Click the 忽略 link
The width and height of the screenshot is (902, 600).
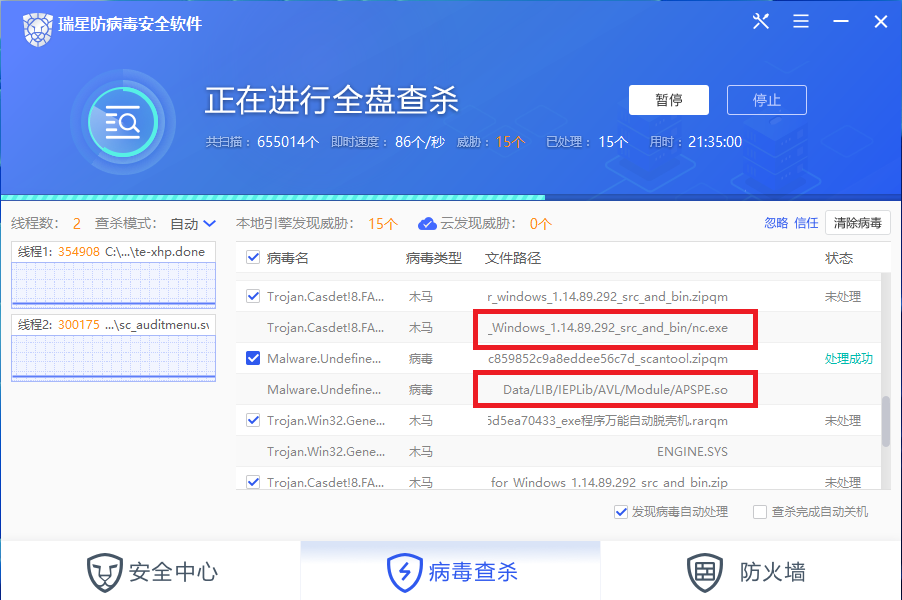coord(776,223)
